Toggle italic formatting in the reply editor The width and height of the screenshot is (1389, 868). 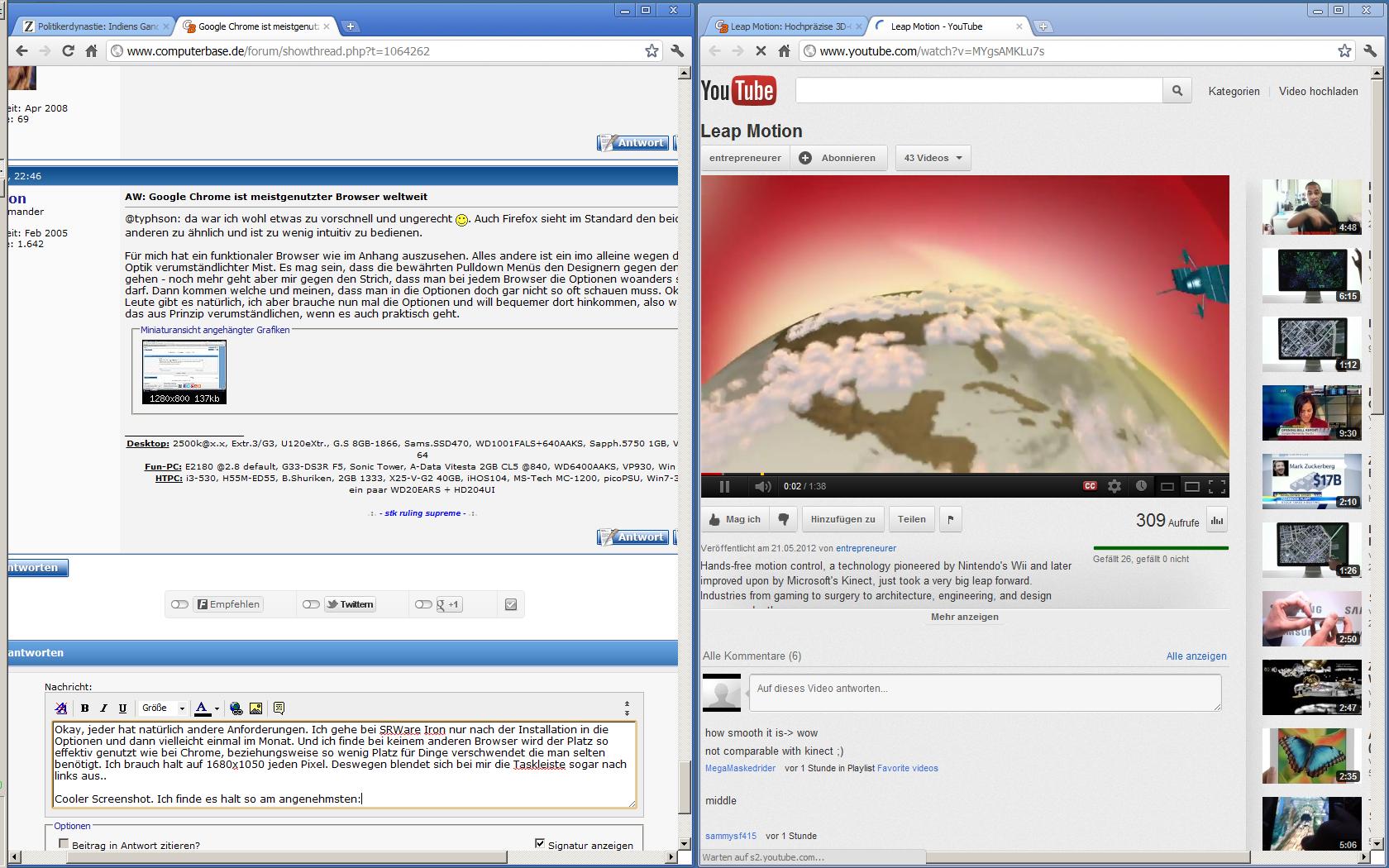coord(103,708)
